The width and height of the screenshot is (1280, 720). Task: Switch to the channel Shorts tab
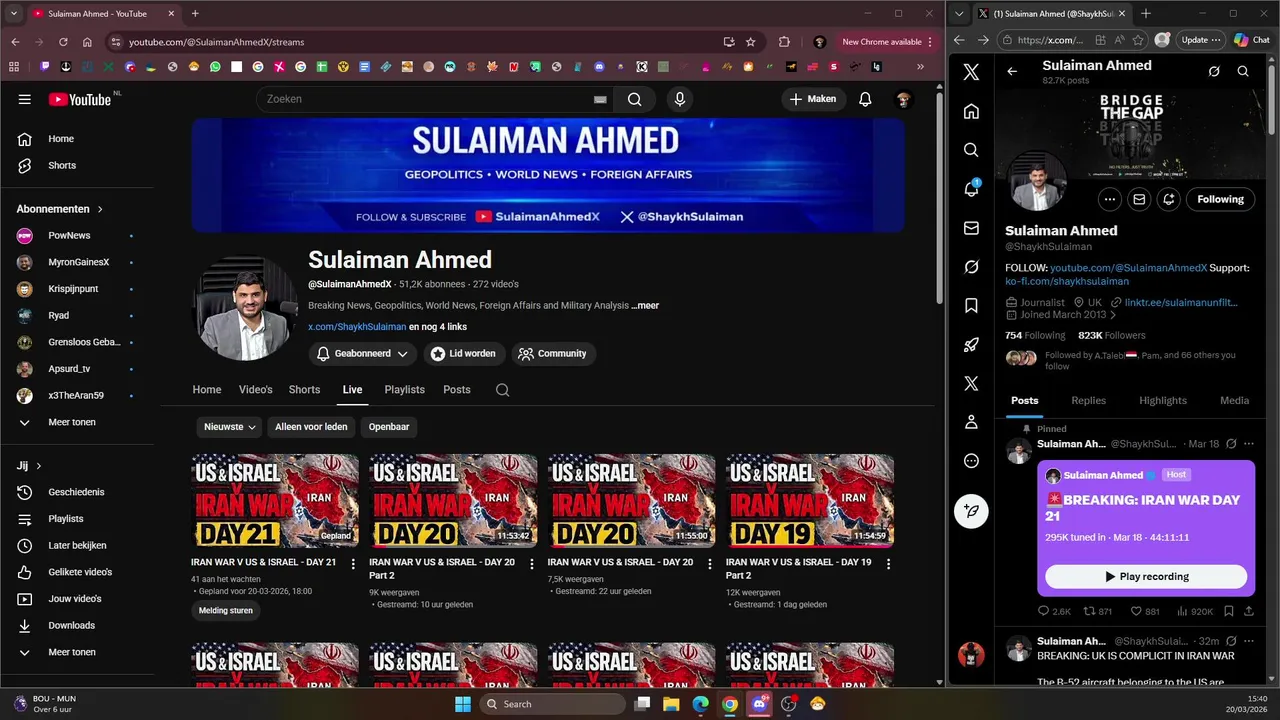[304, 390]
